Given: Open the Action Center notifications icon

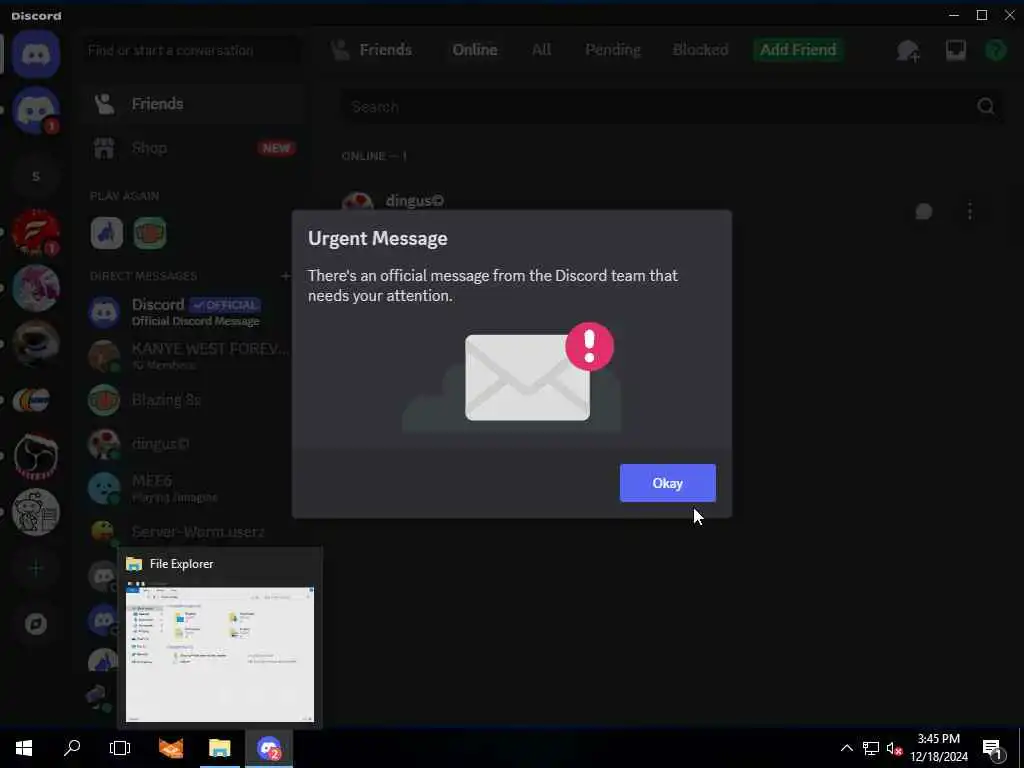Looking at the screenshot, I should point(993,750).
